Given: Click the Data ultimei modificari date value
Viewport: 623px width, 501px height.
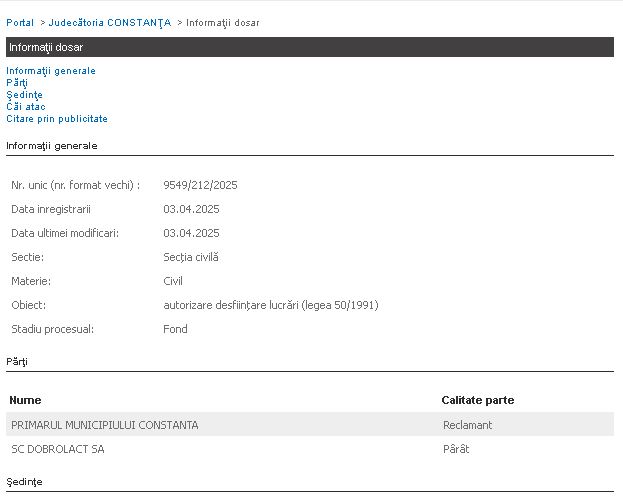Looking at the screenshot, I should click(x=191, y=233).
